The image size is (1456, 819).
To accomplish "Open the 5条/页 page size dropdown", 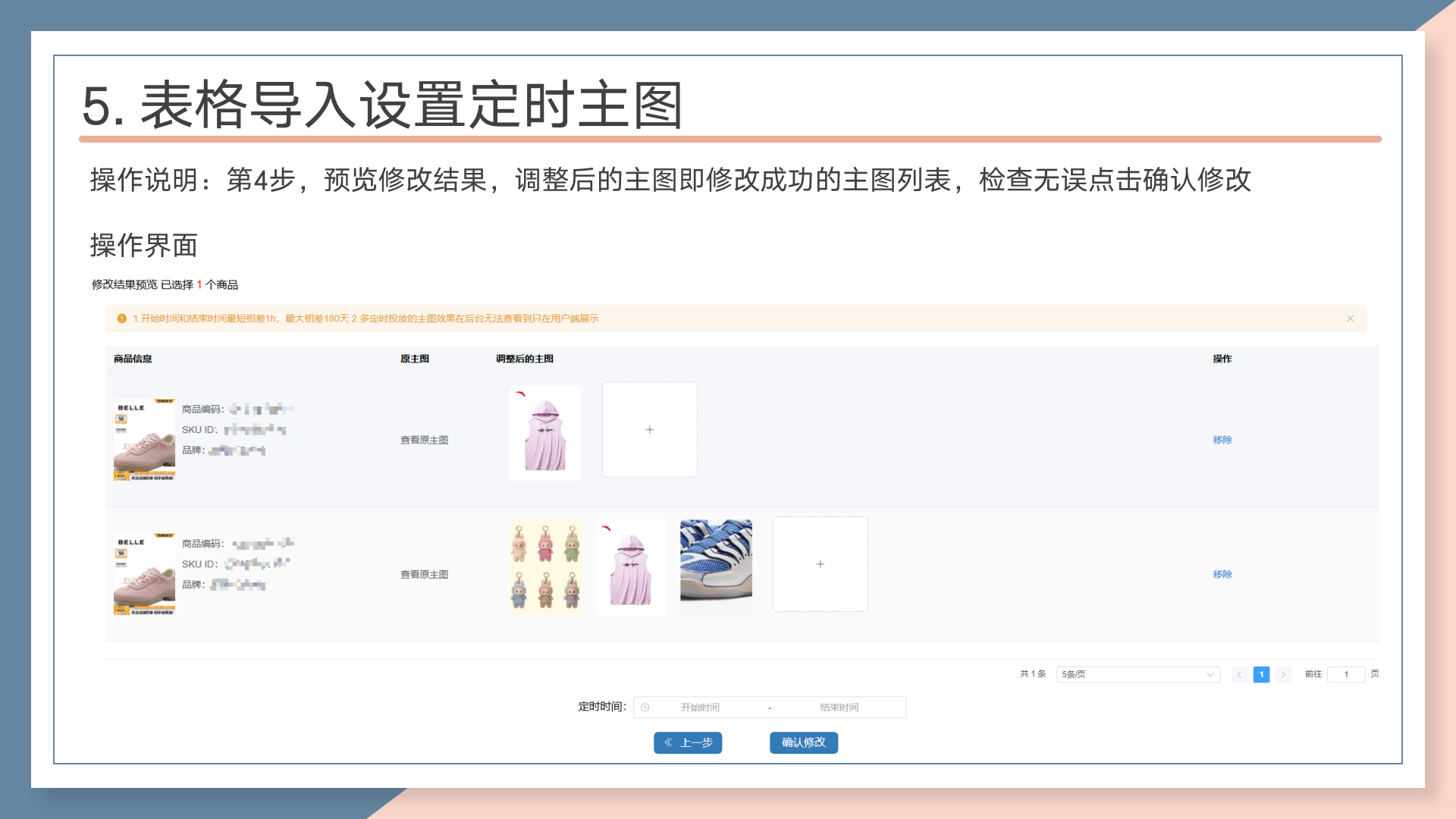I will point(1137,674).
